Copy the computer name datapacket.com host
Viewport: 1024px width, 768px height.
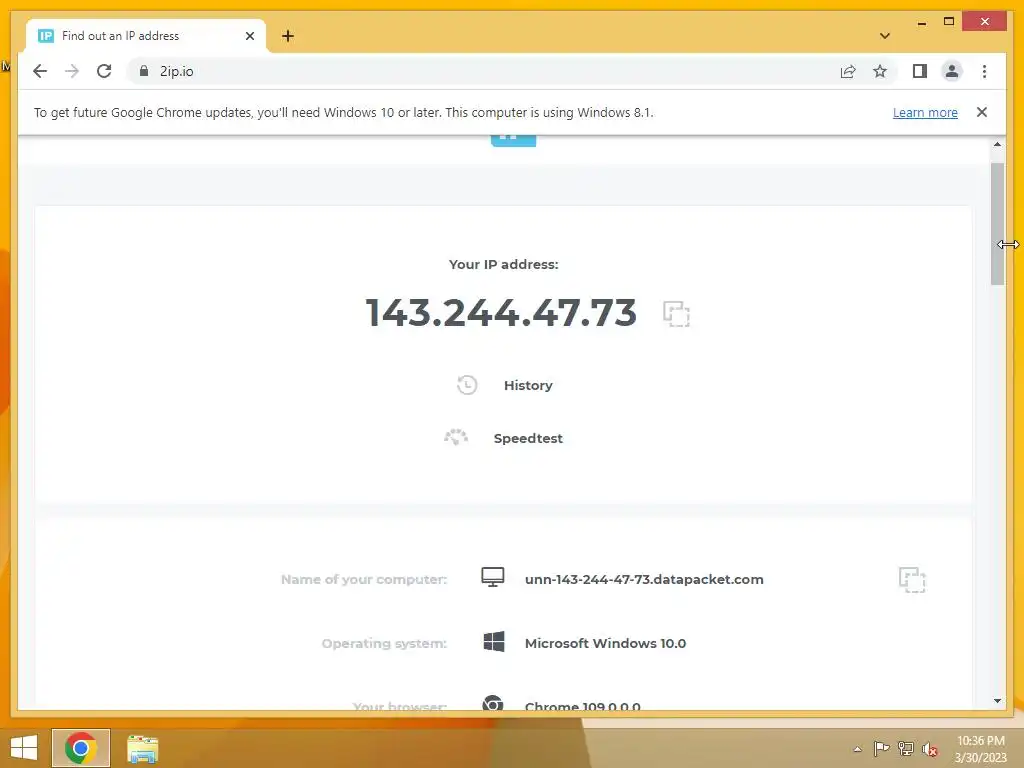click(912, 580)
